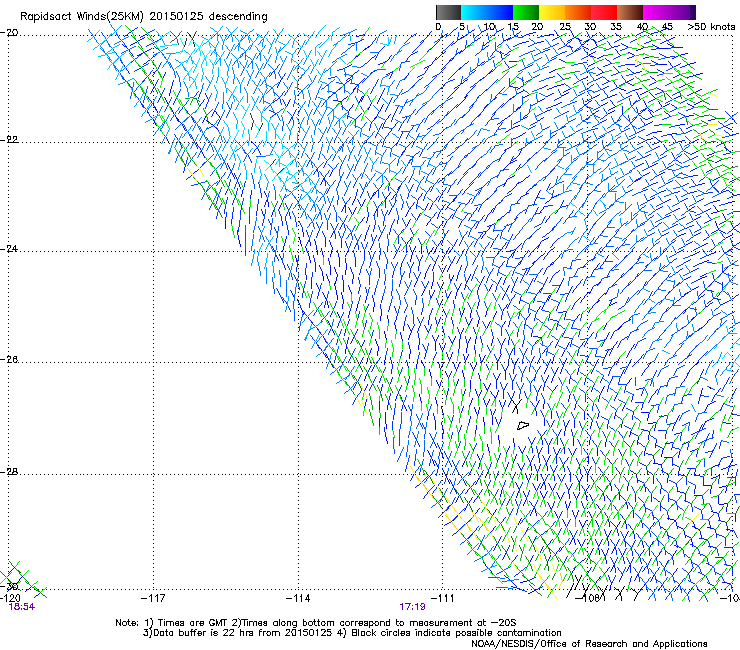The width and height of the screenshot is (740, 650).
Task: Click the orange 25-30 knots legend swatch
Action: [x=578, y=12]
